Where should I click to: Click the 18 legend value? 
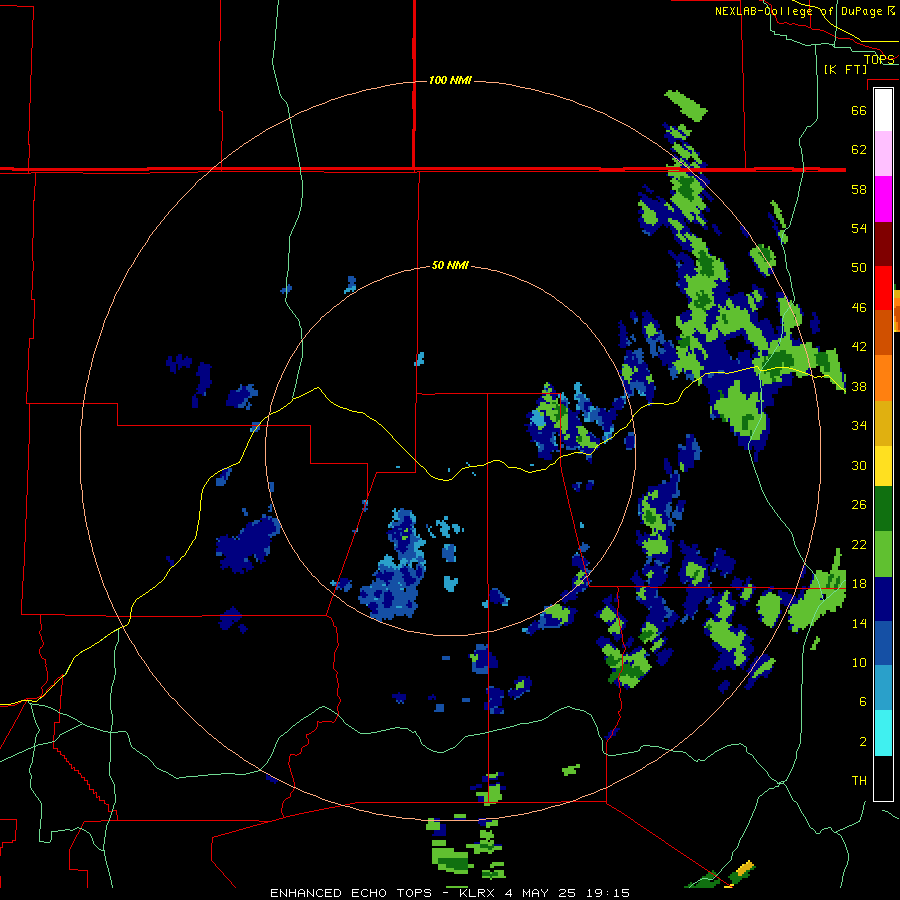(859, 584)
